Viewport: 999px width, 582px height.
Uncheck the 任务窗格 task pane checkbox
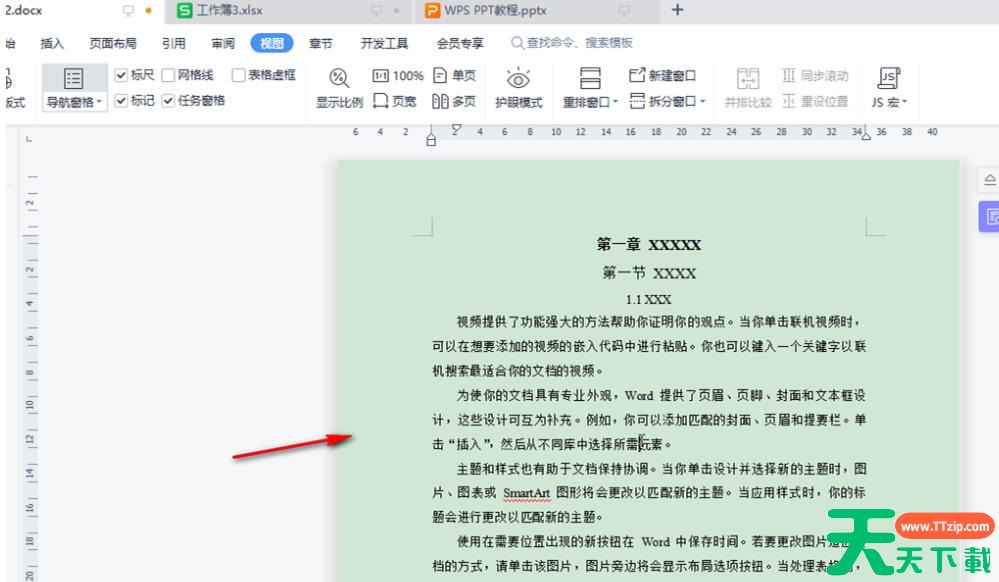click(x=169, y=101)
